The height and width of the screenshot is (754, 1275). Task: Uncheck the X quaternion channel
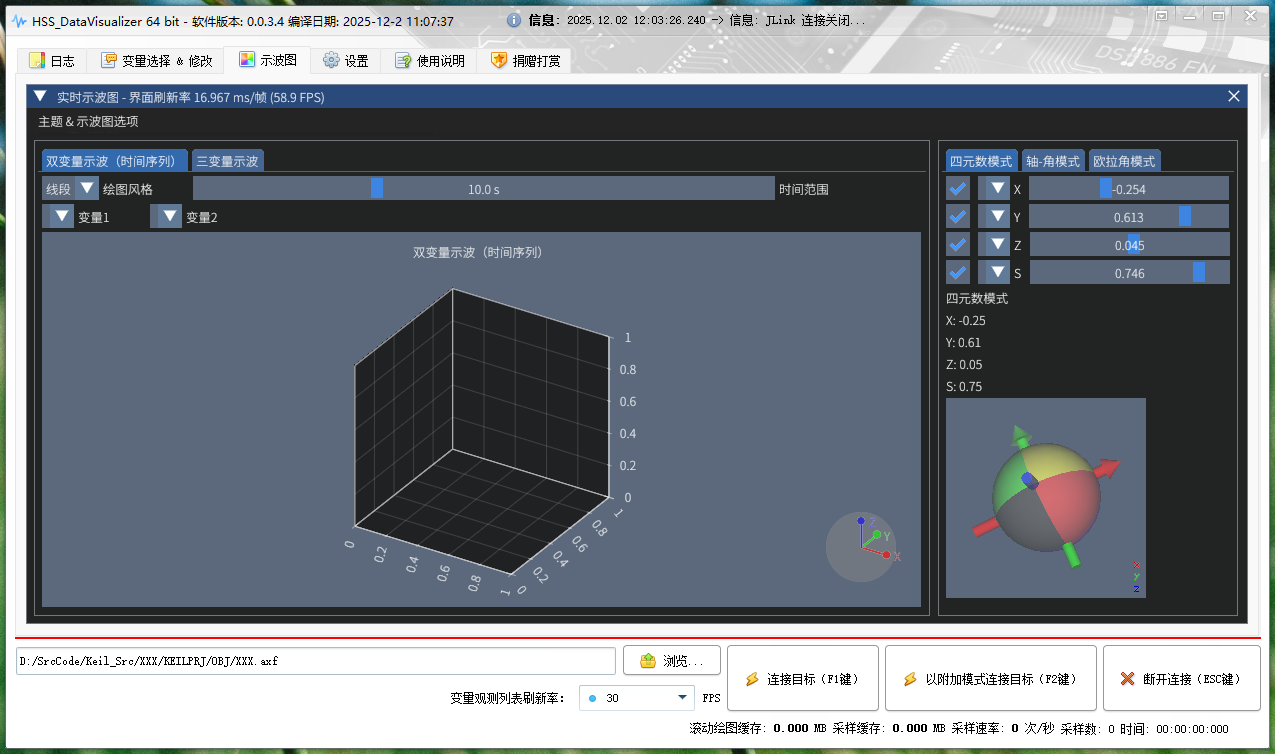pyautogui.click(x=957, y=187)
